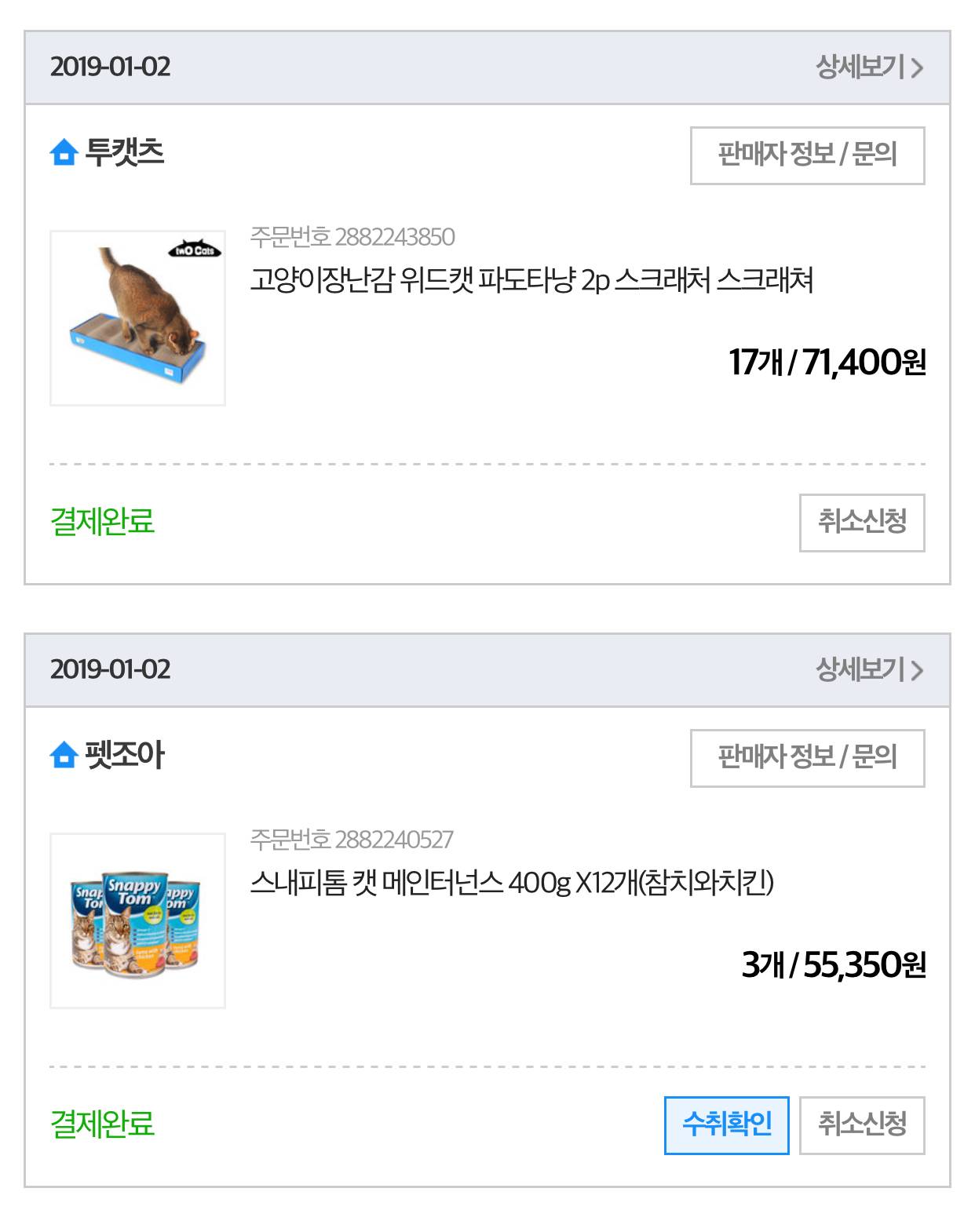The image size is (975, 1232).
Task: Open the Snappy Tom cans thumbnail
Action: [x=138, y=920]
